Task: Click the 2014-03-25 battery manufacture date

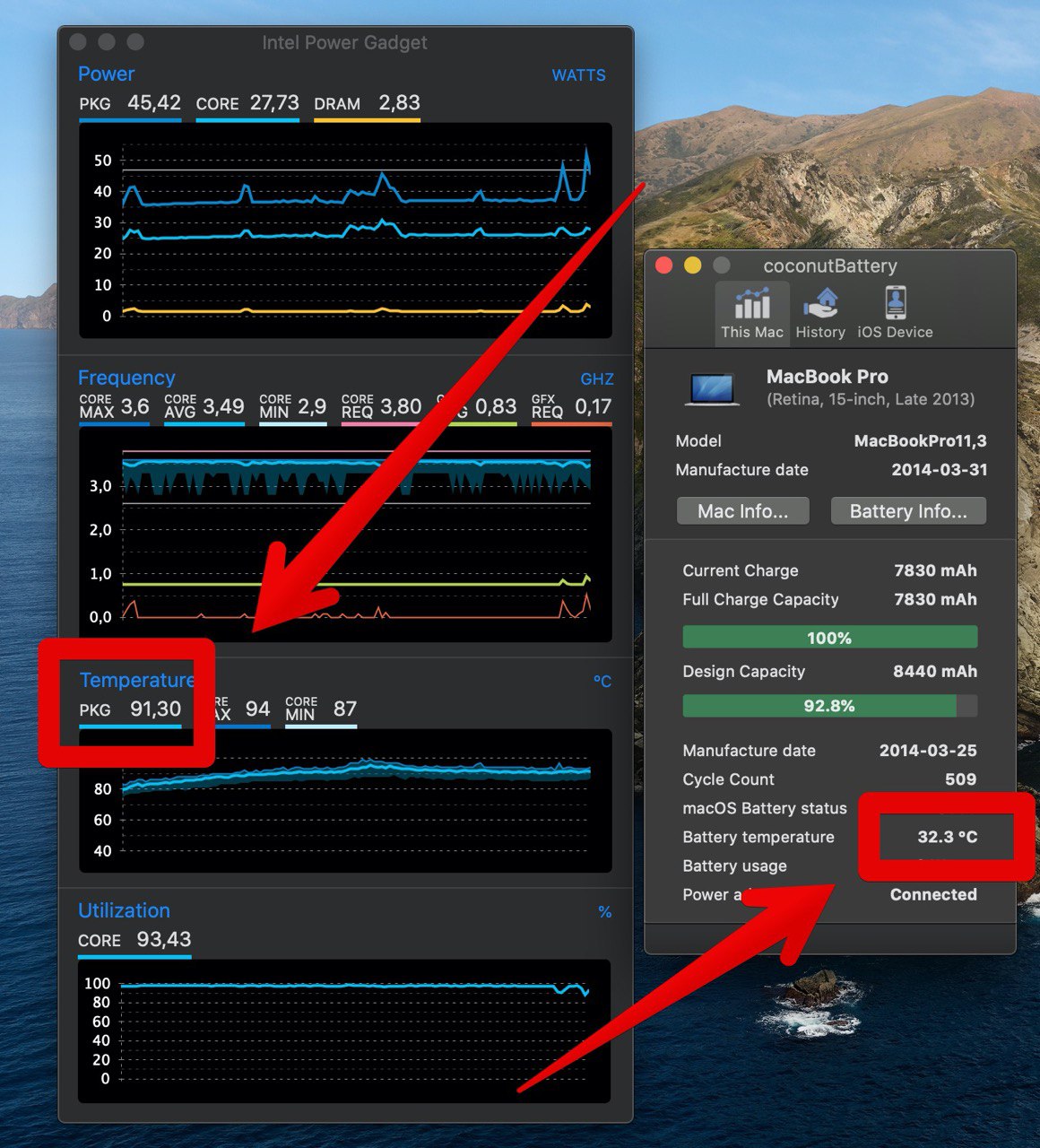Action: (928, 751)
